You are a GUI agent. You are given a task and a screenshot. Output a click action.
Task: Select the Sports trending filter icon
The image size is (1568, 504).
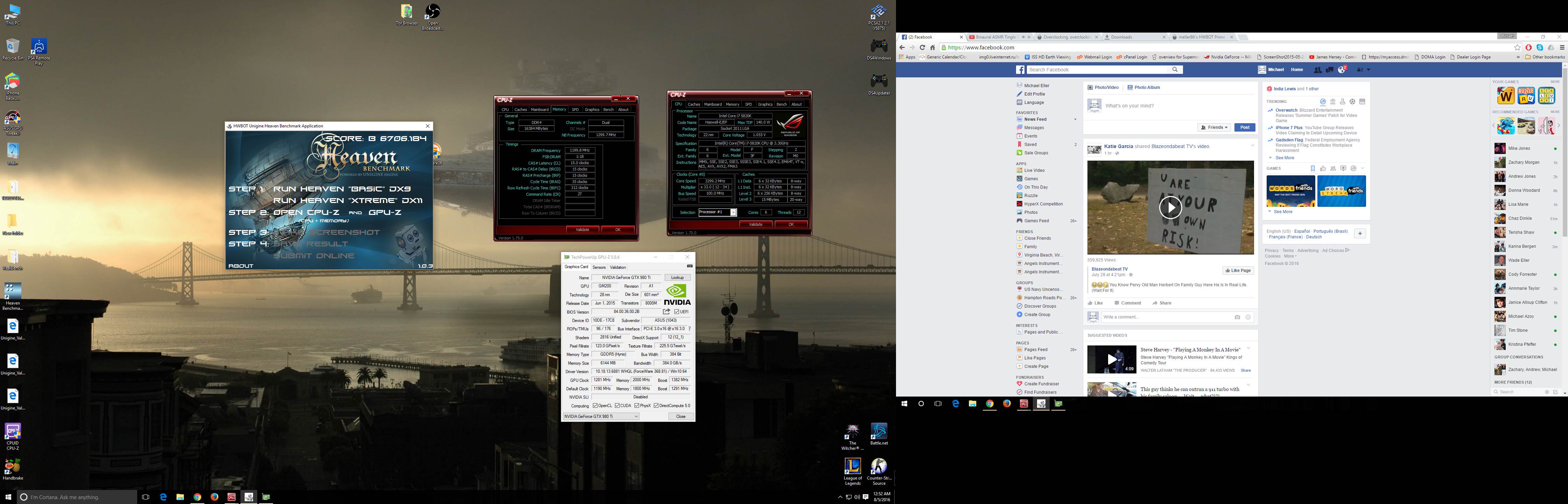(x=1352, y=101)
